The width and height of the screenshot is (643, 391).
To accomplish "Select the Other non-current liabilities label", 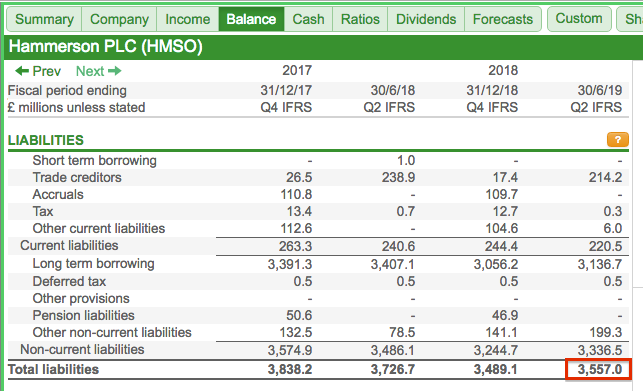I will [x=112, y=332].
